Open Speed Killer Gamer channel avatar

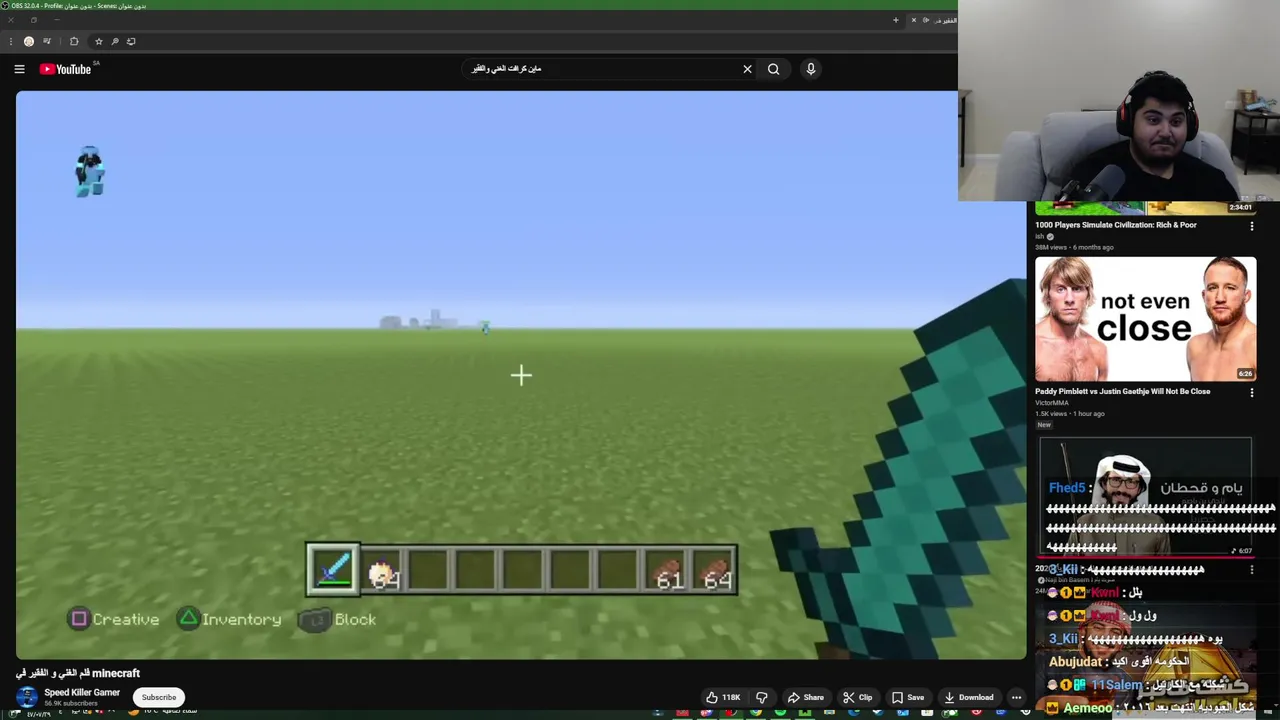pyautogui.click(x=27, y=697)
